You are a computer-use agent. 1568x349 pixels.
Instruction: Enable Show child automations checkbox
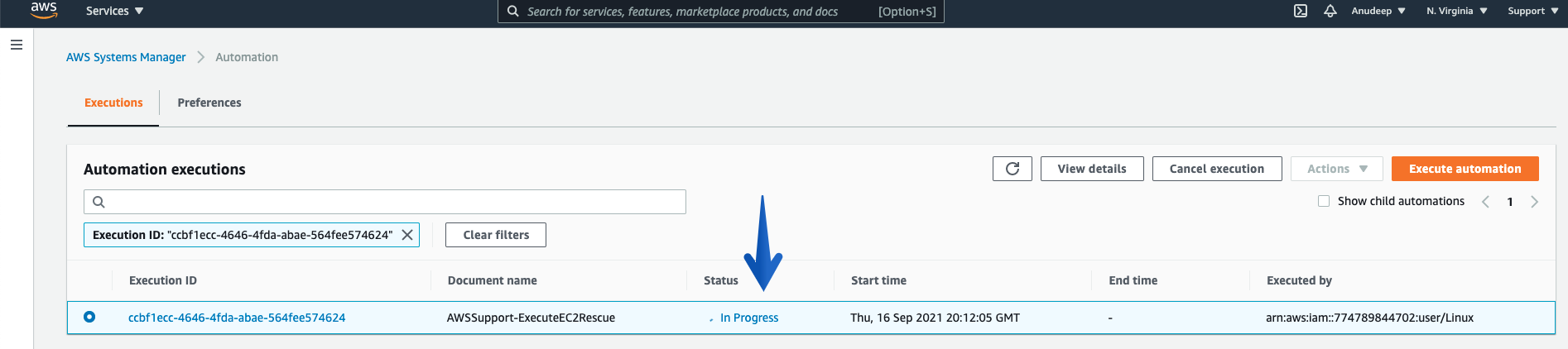(1324, 201)
